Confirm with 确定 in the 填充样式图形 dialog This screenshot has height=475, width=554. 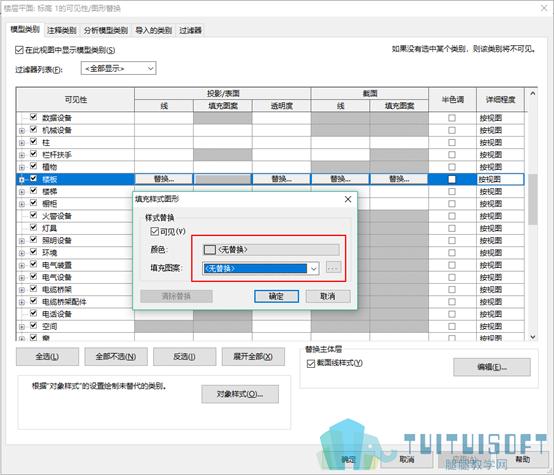pyautogui.click(x=276, y=296)
